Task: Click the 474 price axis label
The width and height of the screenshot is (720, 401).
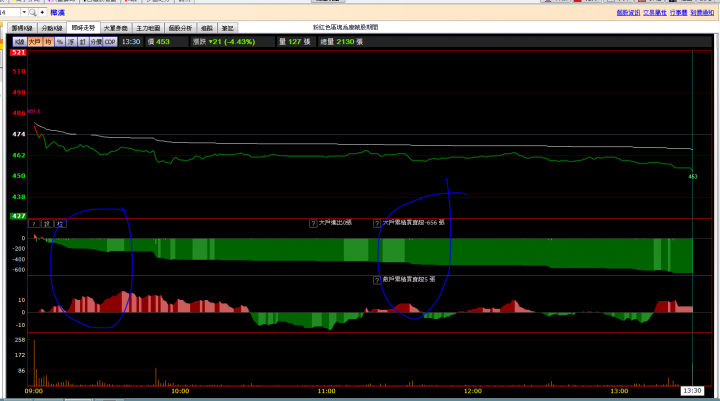Action: point(19,134)
